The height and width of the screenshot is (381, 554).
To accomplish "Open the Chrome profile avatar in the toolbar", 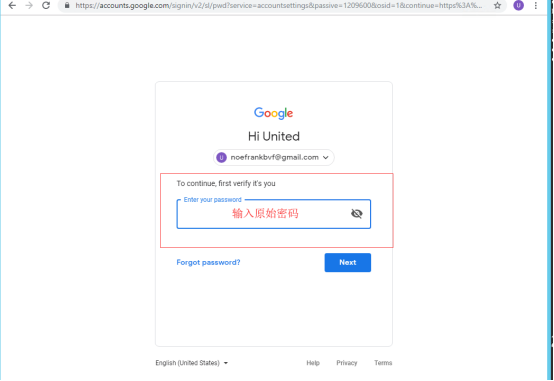I will coord(518,5).
